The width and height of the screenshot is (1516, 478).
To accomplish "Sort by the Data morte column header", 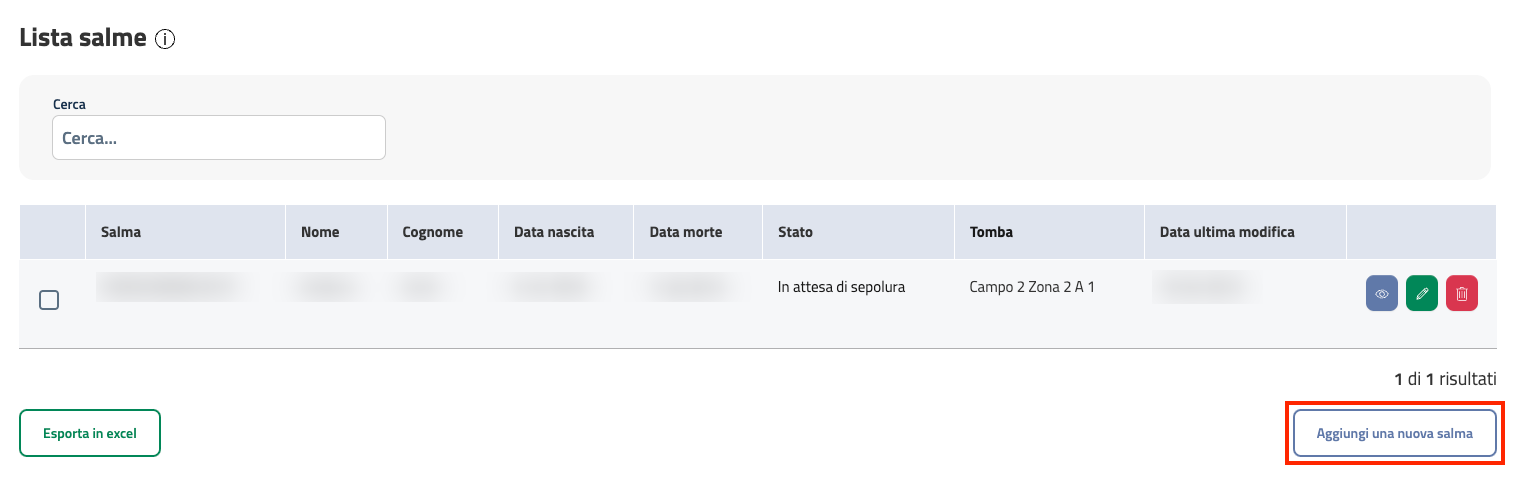I will tap(686, 232).
